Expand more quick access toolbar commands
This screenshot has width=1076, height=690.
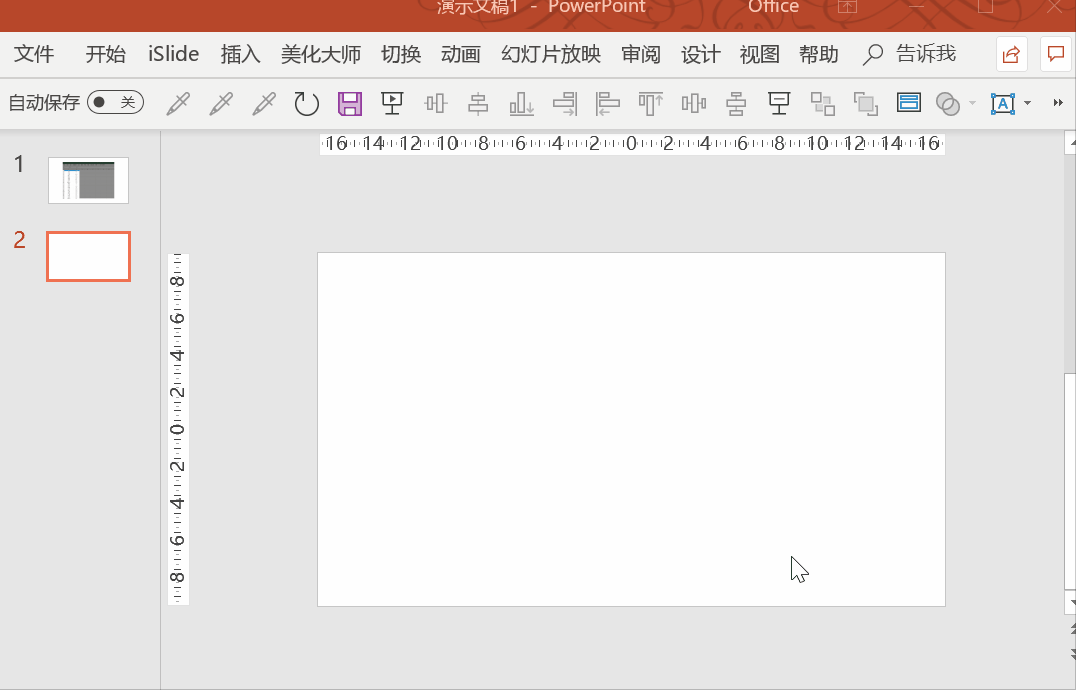[x=1058, y=103]
